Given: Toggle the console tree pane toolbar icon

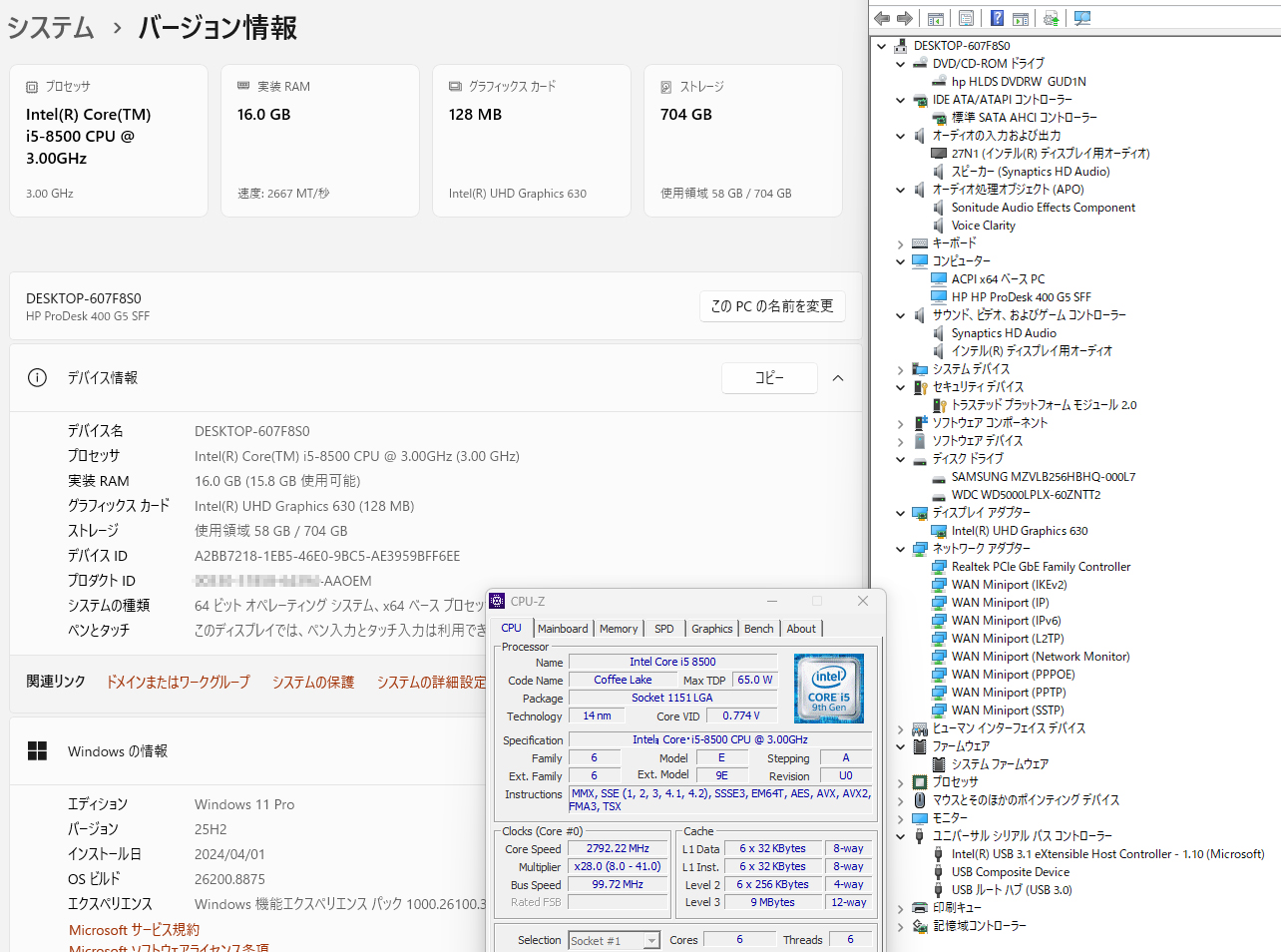Looking at the screenshot, I should tap(936, 18).
